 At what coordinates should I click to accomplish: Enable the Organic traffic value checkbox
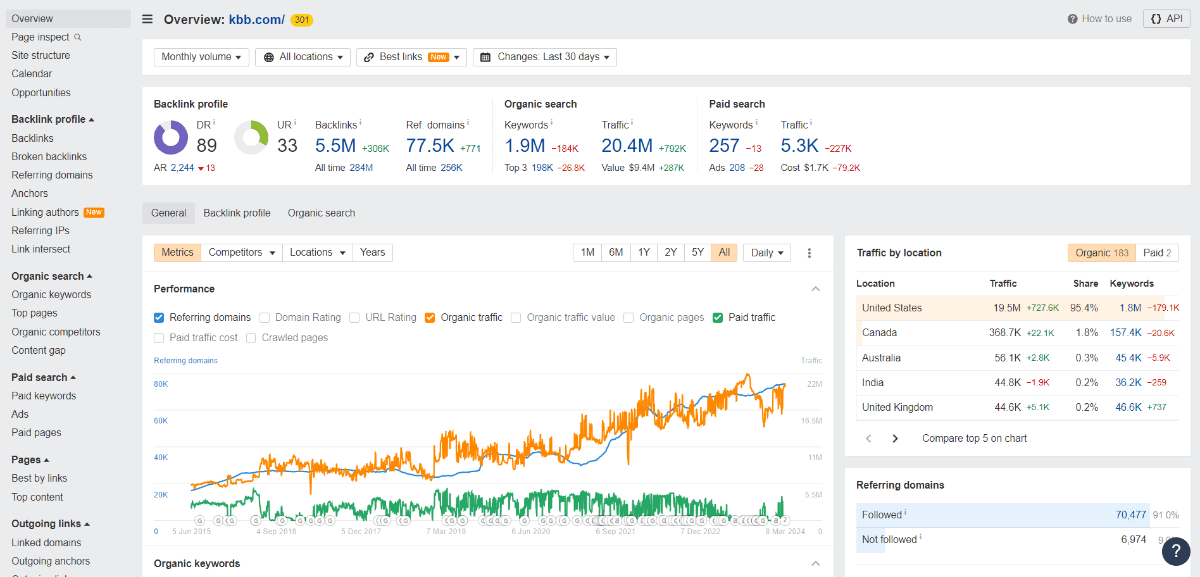pos(516,317)
